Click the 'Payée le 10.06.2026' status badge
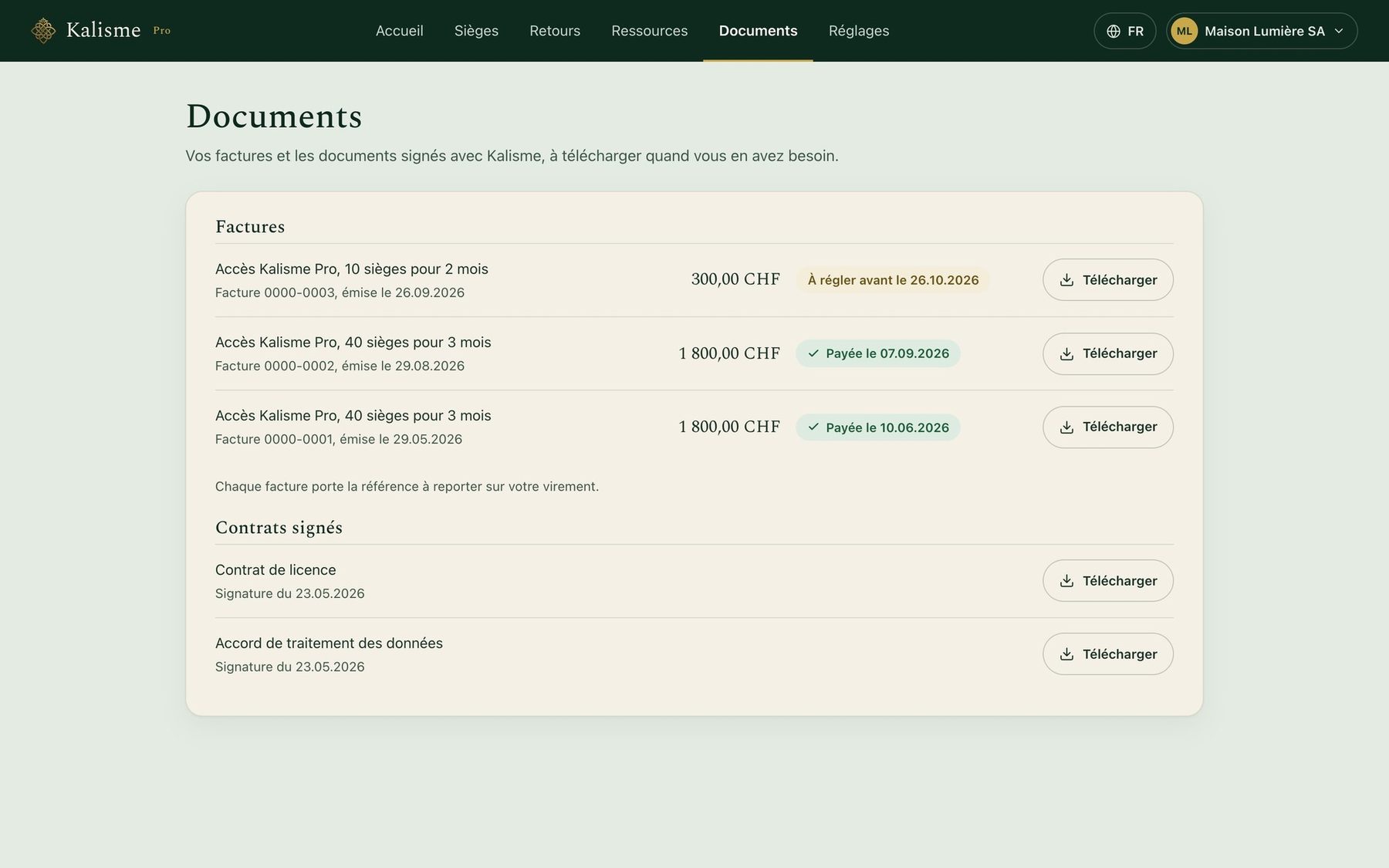The image size is (1389, 868). pyautogui.click(x=878, y=427)
